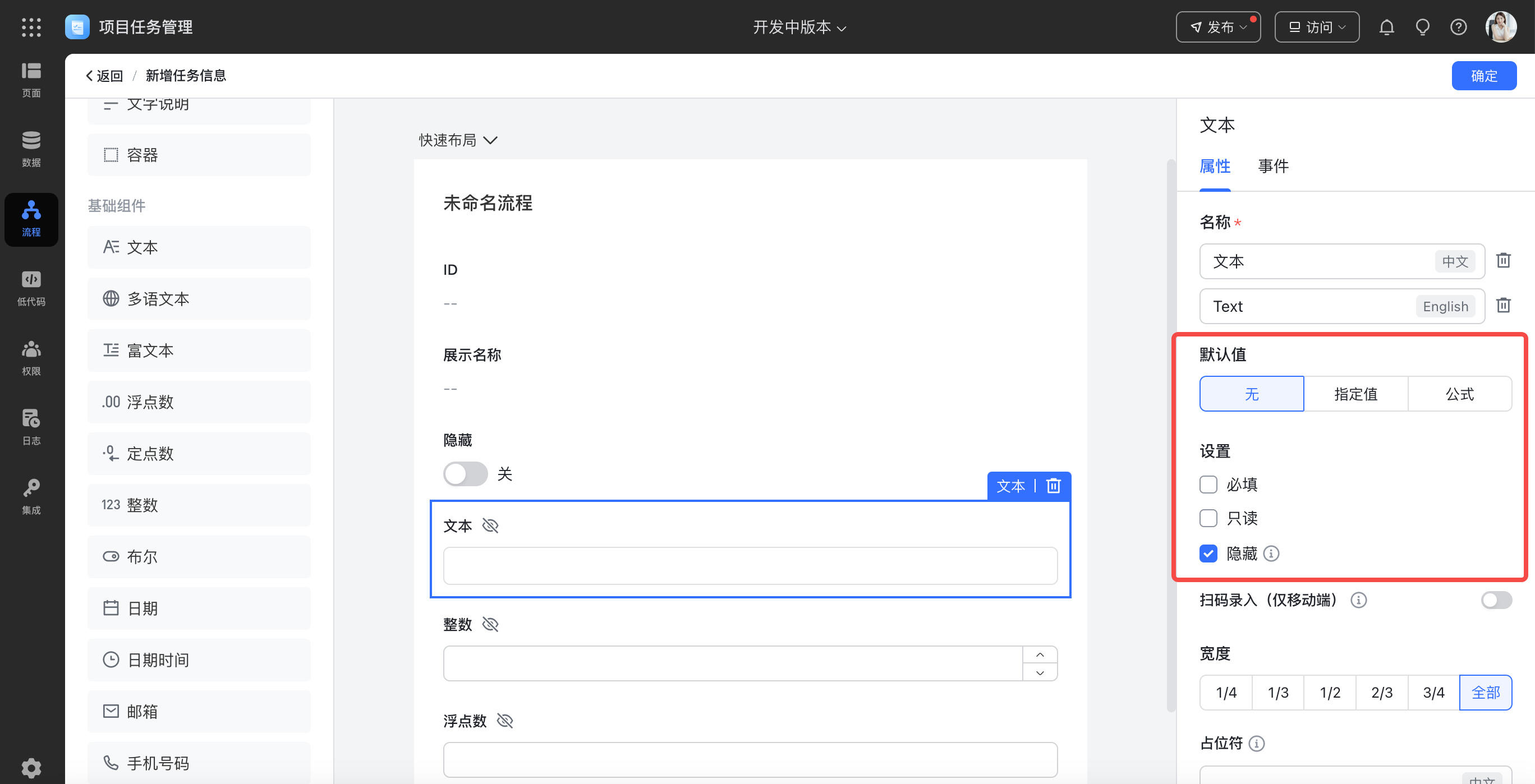Switch to the 属性 tab

point(1215,166)
